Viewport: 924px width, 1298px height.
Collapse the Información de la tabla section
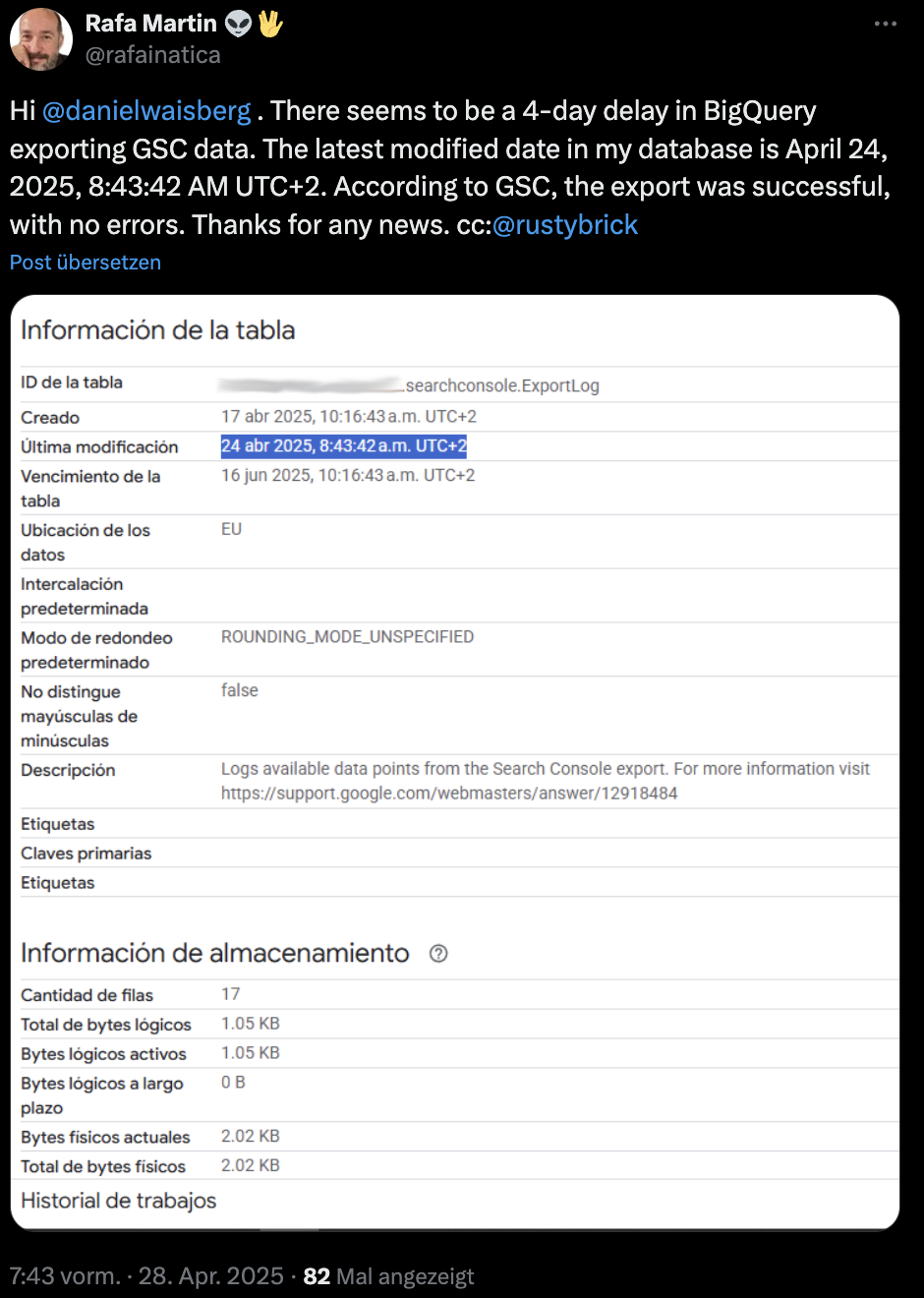(157, 330)
